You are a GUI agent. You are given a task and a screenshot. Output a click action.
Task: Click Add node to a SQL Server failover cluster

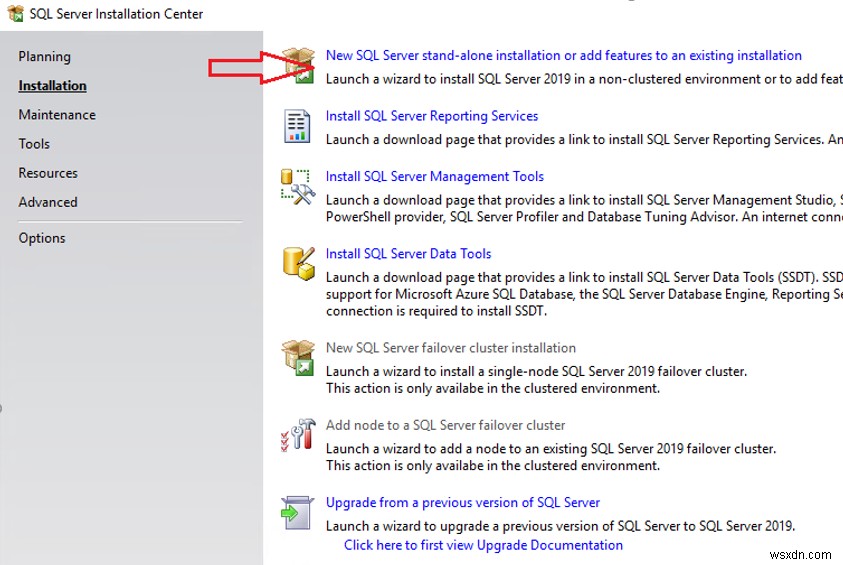[445, 425]
